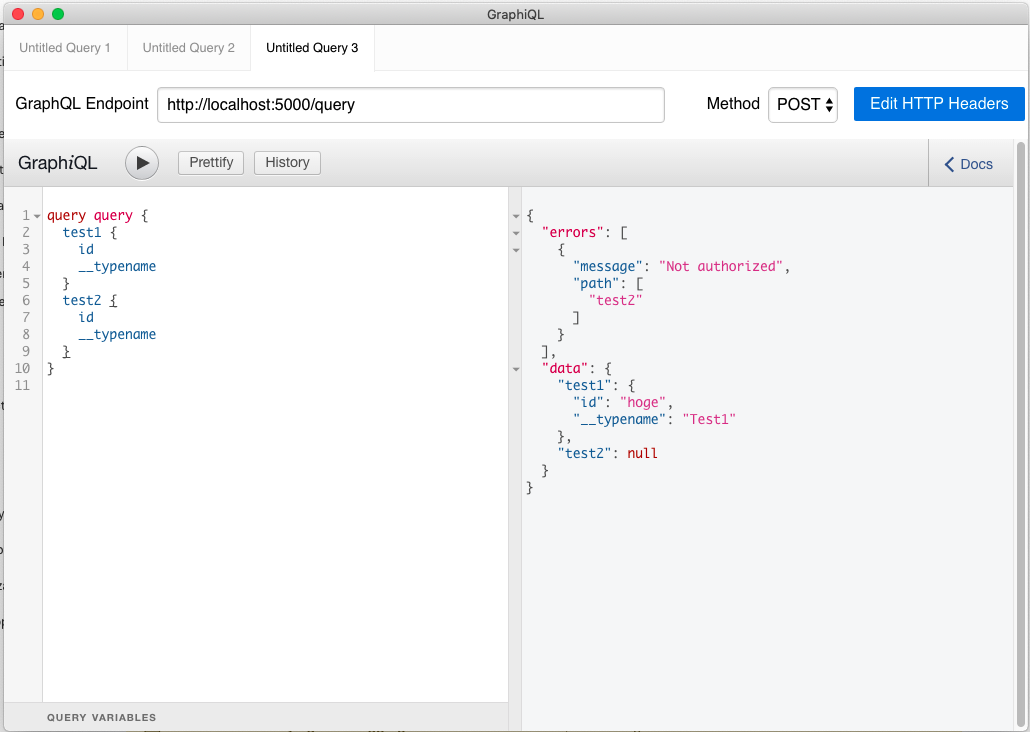Focus the GraphQL Endpoint URL field
The image size is (1030, 732).
pos(411,104)
